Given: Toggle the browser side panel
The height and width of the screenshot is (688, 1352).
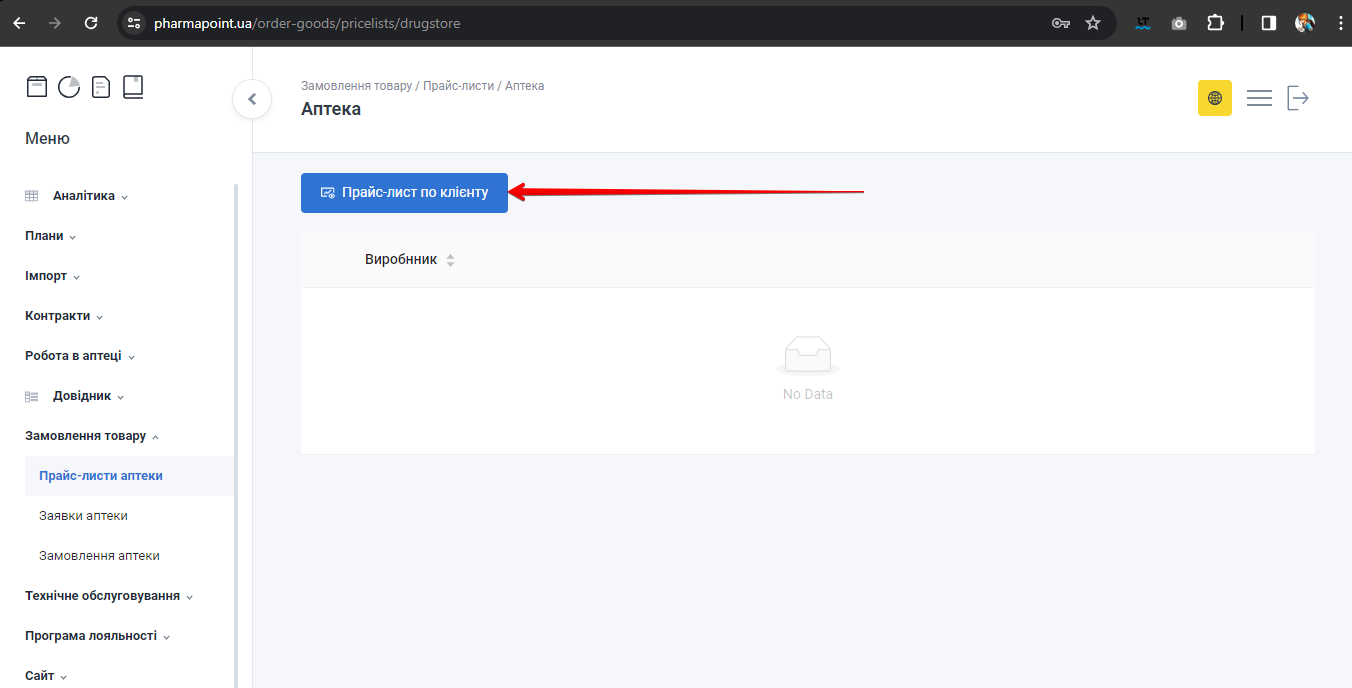Looking at the screenshot, I should click(x=1268, y=23).
